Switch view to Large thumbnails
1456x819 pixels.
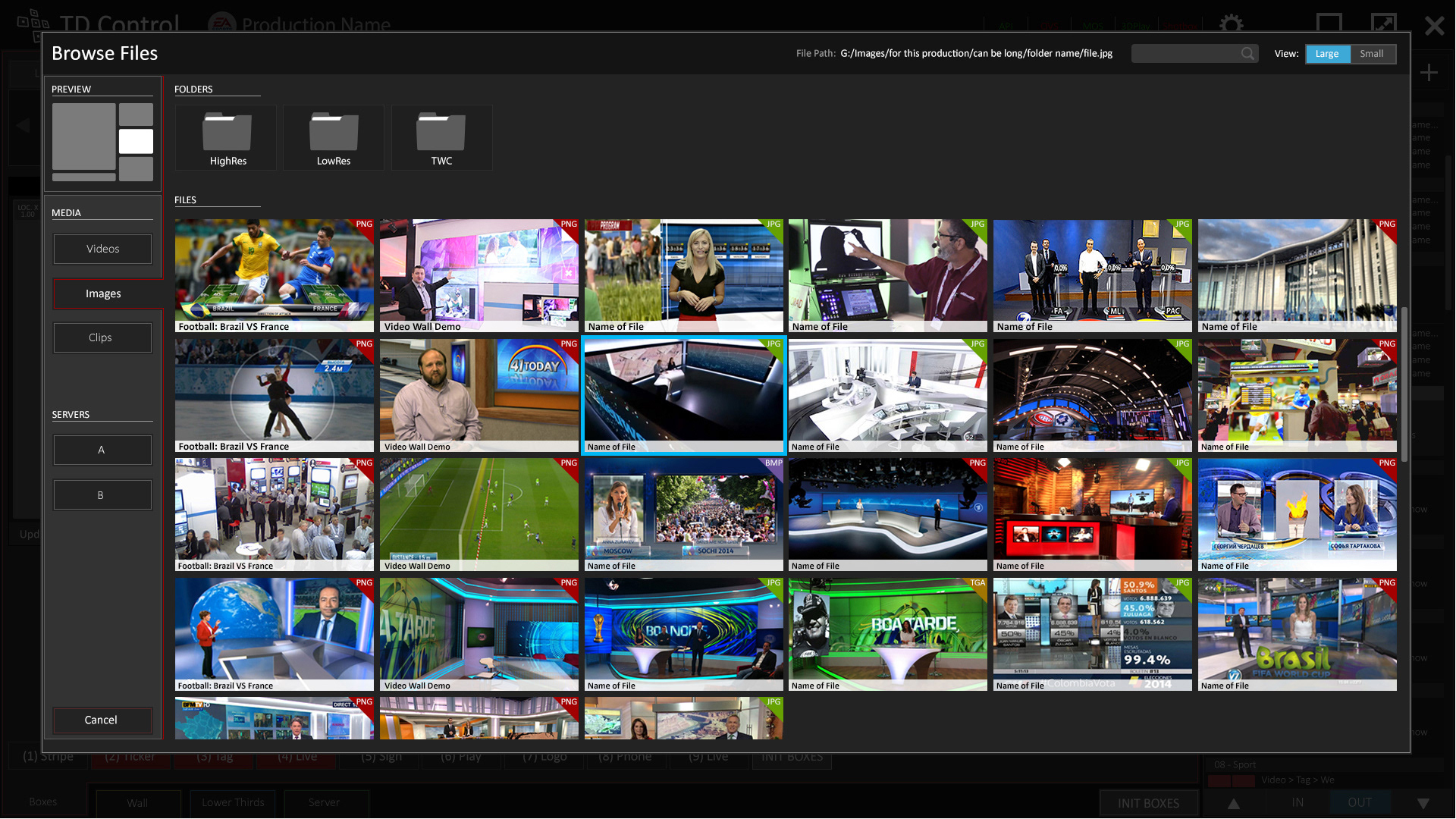(x=1327, y=54)
